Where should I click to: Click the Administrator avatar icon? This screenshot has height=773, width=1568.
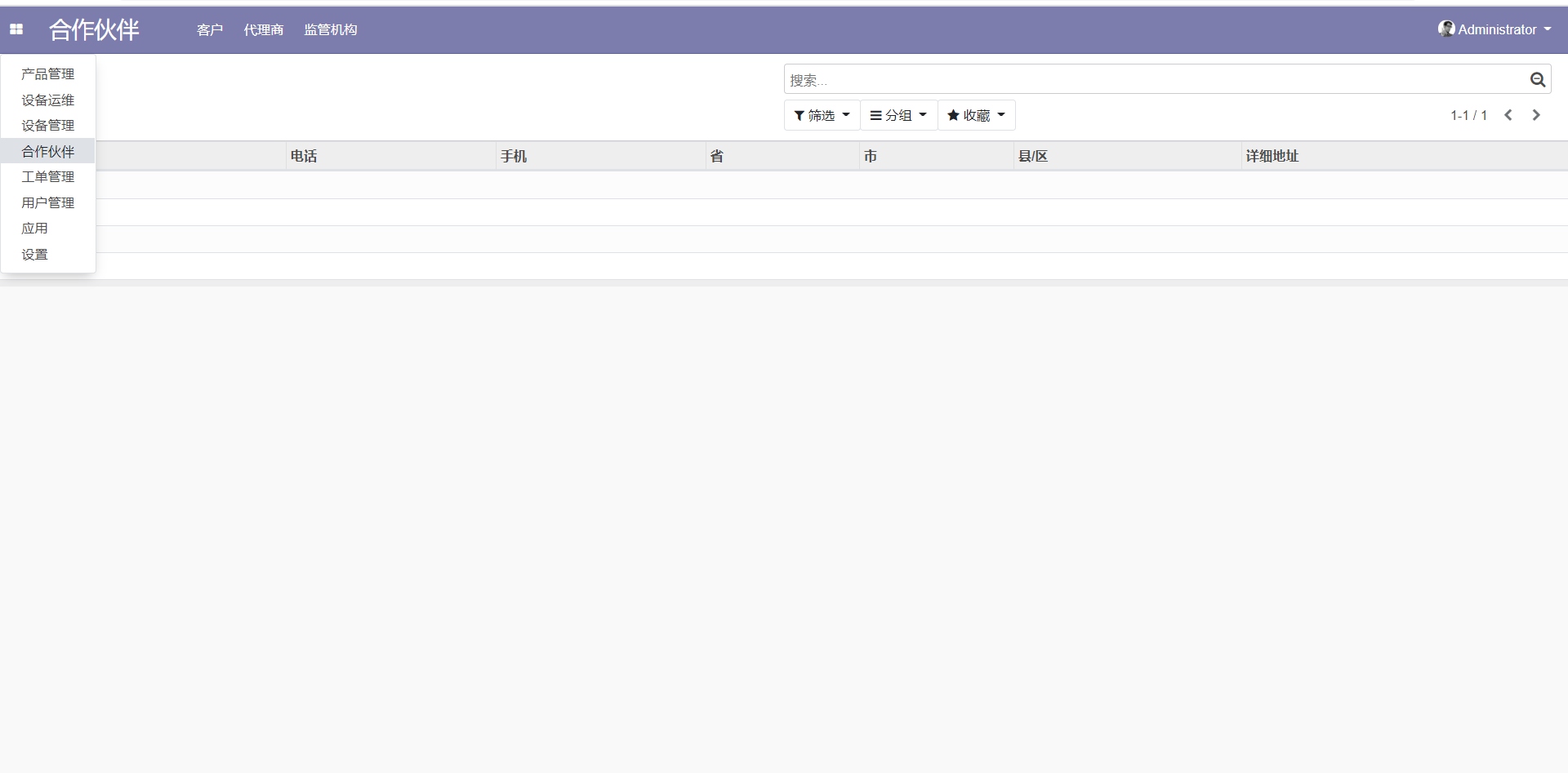[x=1446, y=29]
